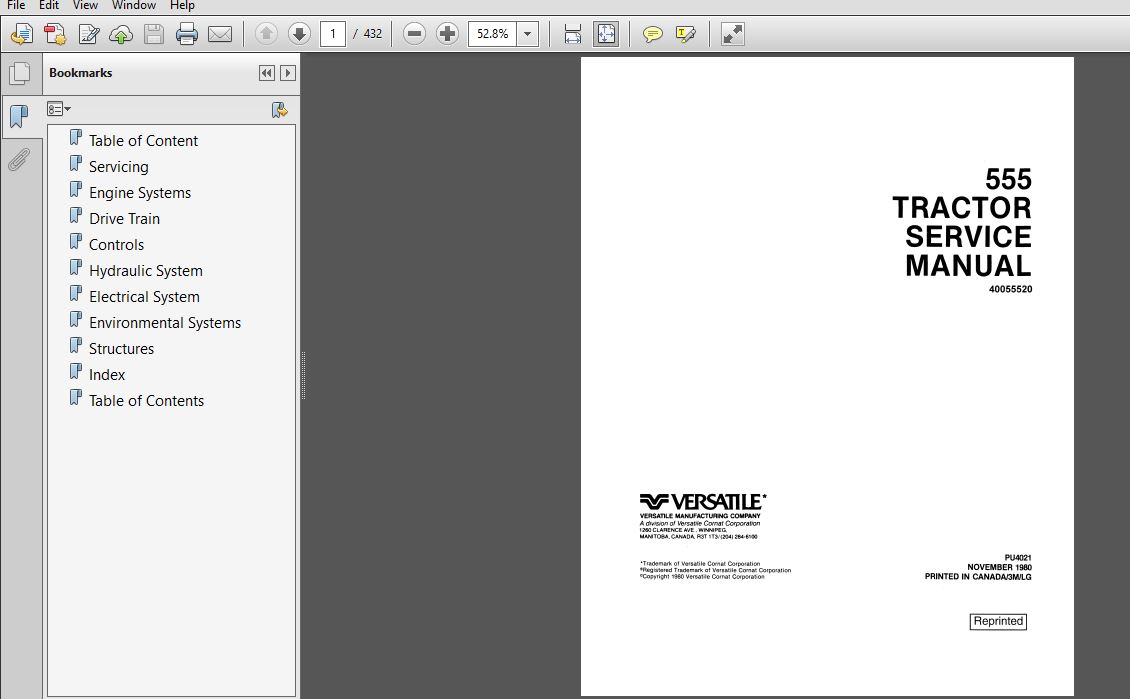Viewport: 1130px width, 699px height.
Task: Zoom in with the plus button
Action: click(448, 33)
